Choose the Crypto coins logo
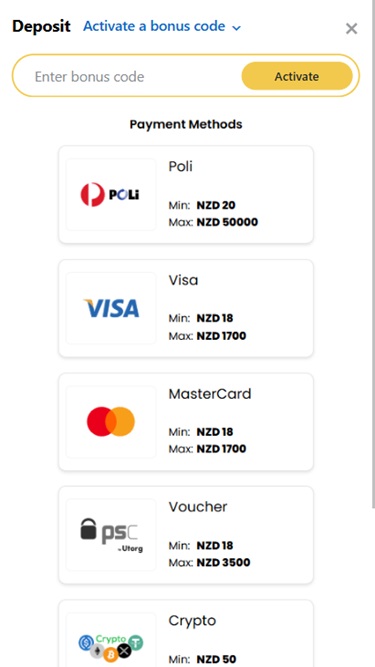 tap(111, 648)
